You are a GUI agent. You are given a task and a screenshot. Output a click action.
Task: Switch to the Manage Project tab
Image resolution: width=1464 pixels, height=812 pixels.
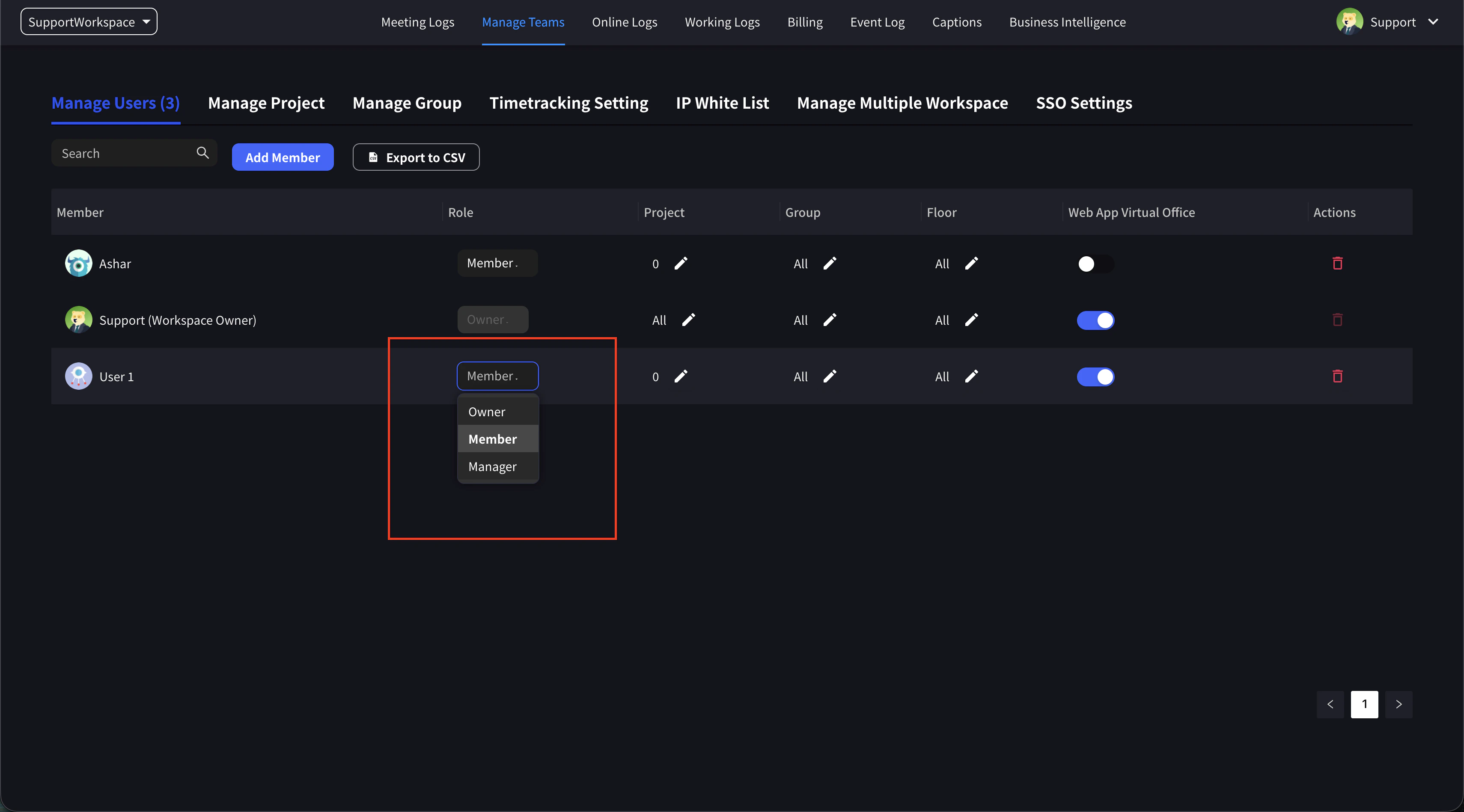pos(266,103)
